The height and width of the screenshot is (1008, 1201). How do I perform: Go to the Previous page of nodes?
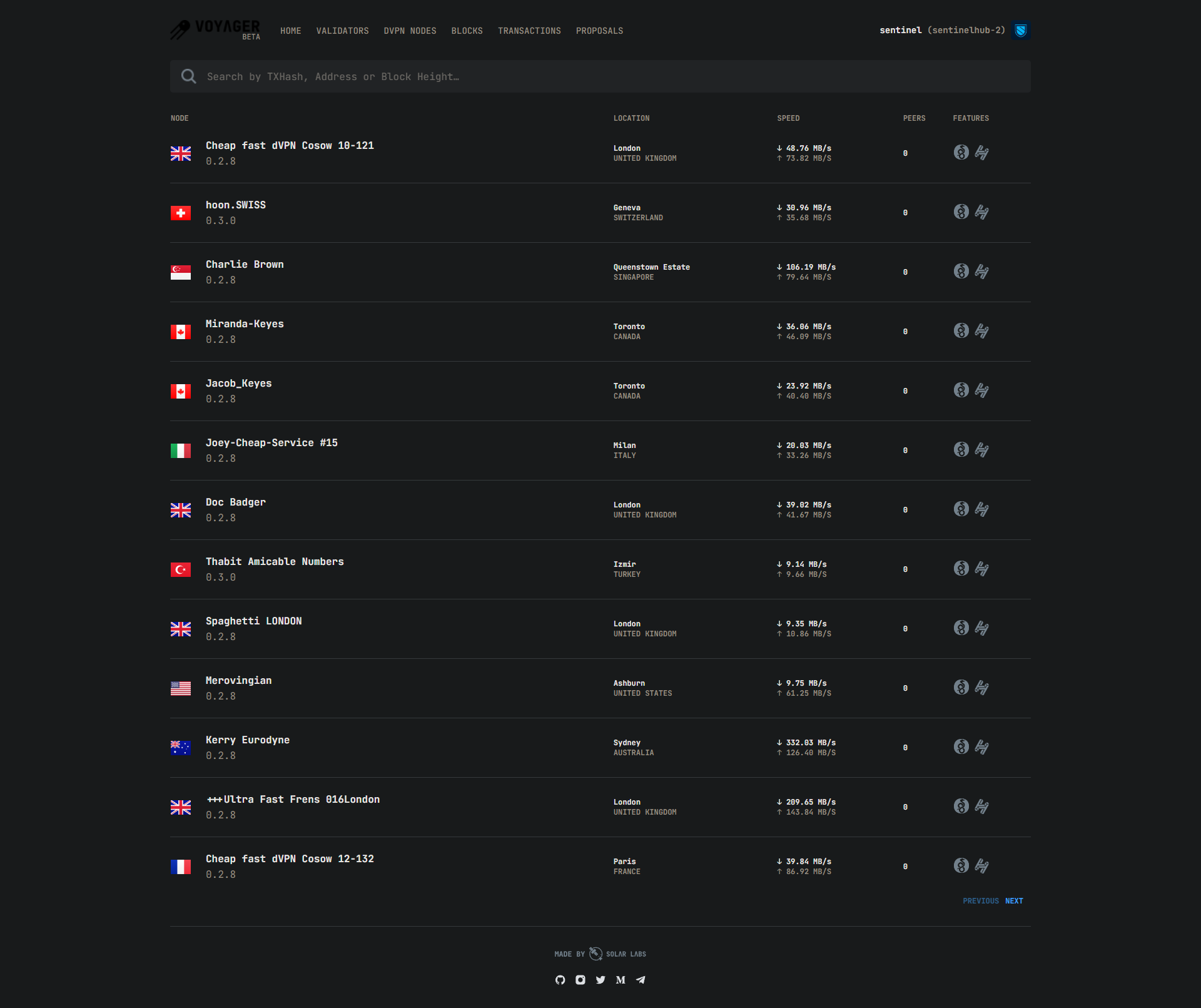[981, 901]
